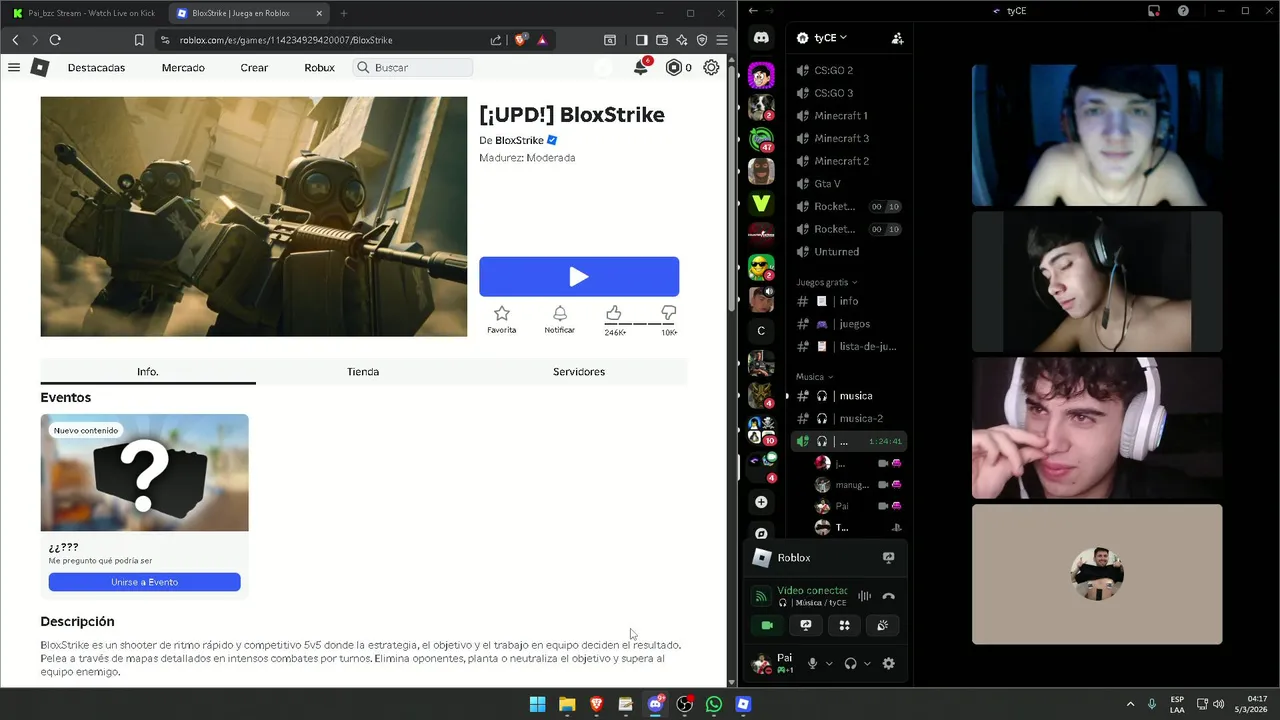
Task: Bookmark this page in Brave
Action: coord(139,40)
